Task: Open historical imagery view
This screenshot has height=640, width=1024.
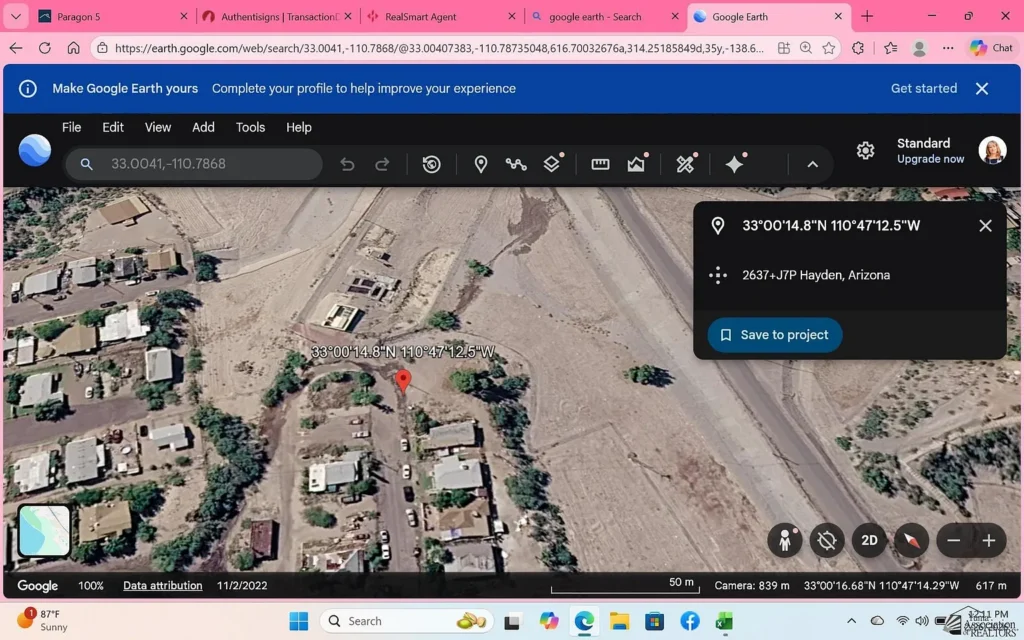Action: tap(431, 164)
